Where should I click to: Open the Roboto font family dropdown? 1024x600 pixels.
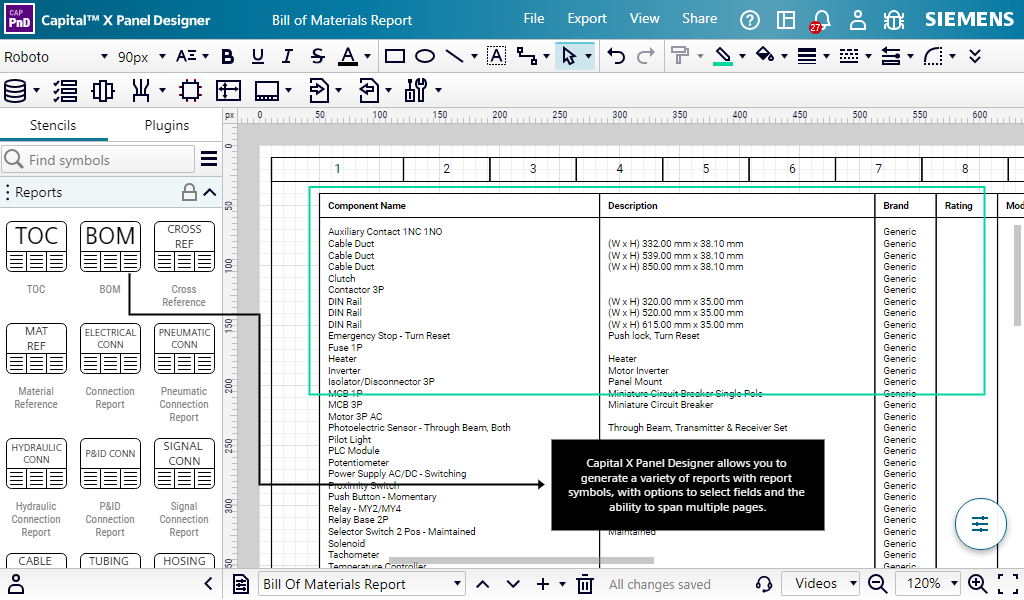point(56,57)
